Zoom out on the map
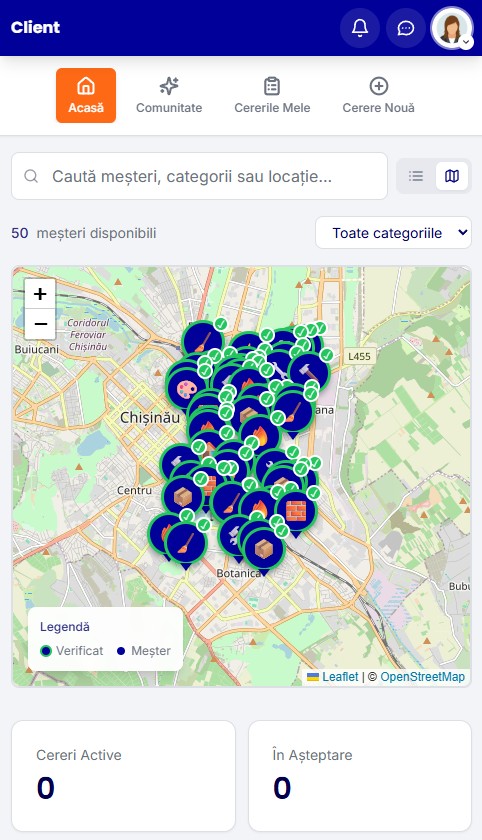 40,324
